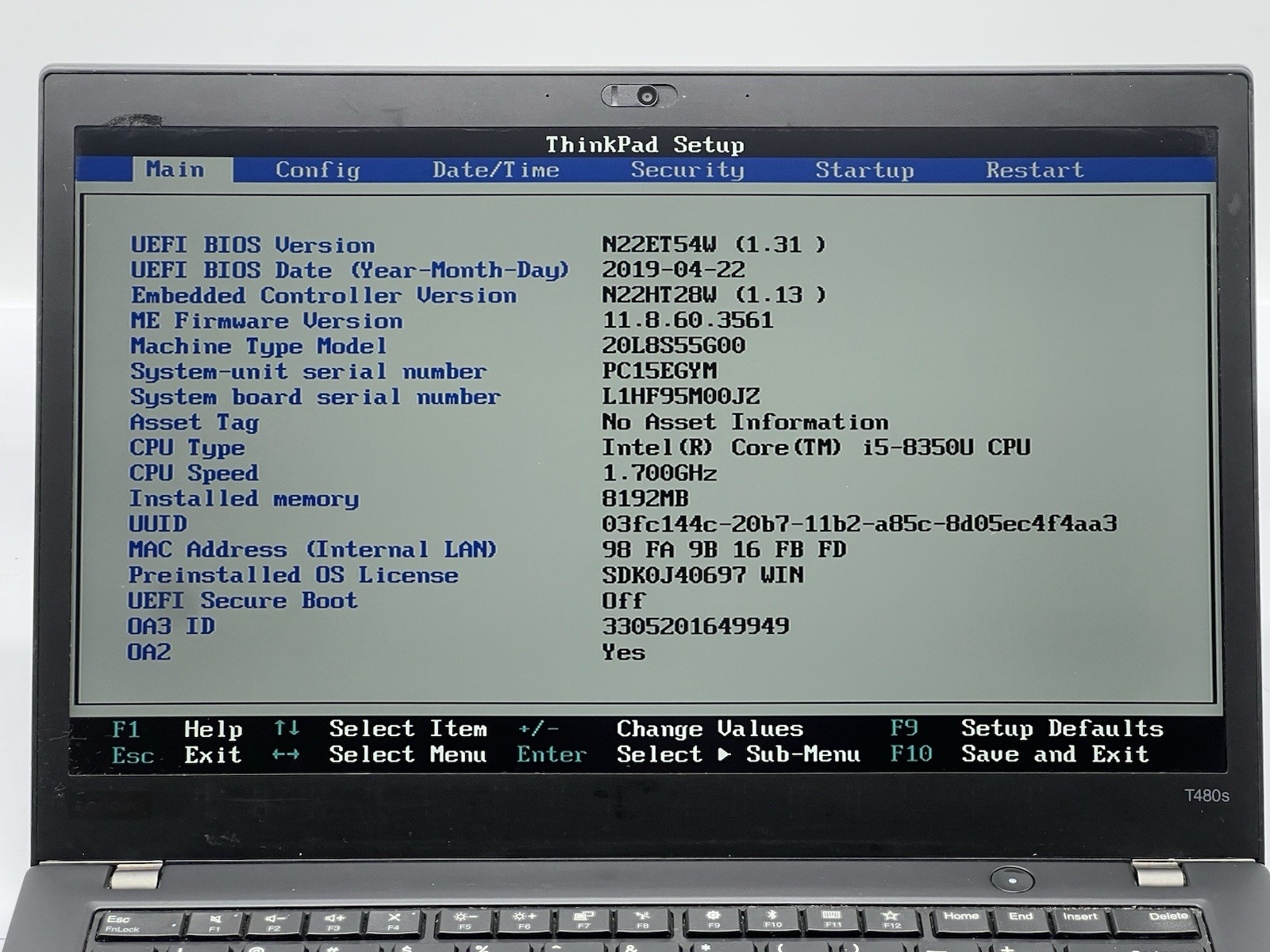Select machine model value 20L8S55G00
The height and width of the screenshot is (952, 1270).
(673, 345)
